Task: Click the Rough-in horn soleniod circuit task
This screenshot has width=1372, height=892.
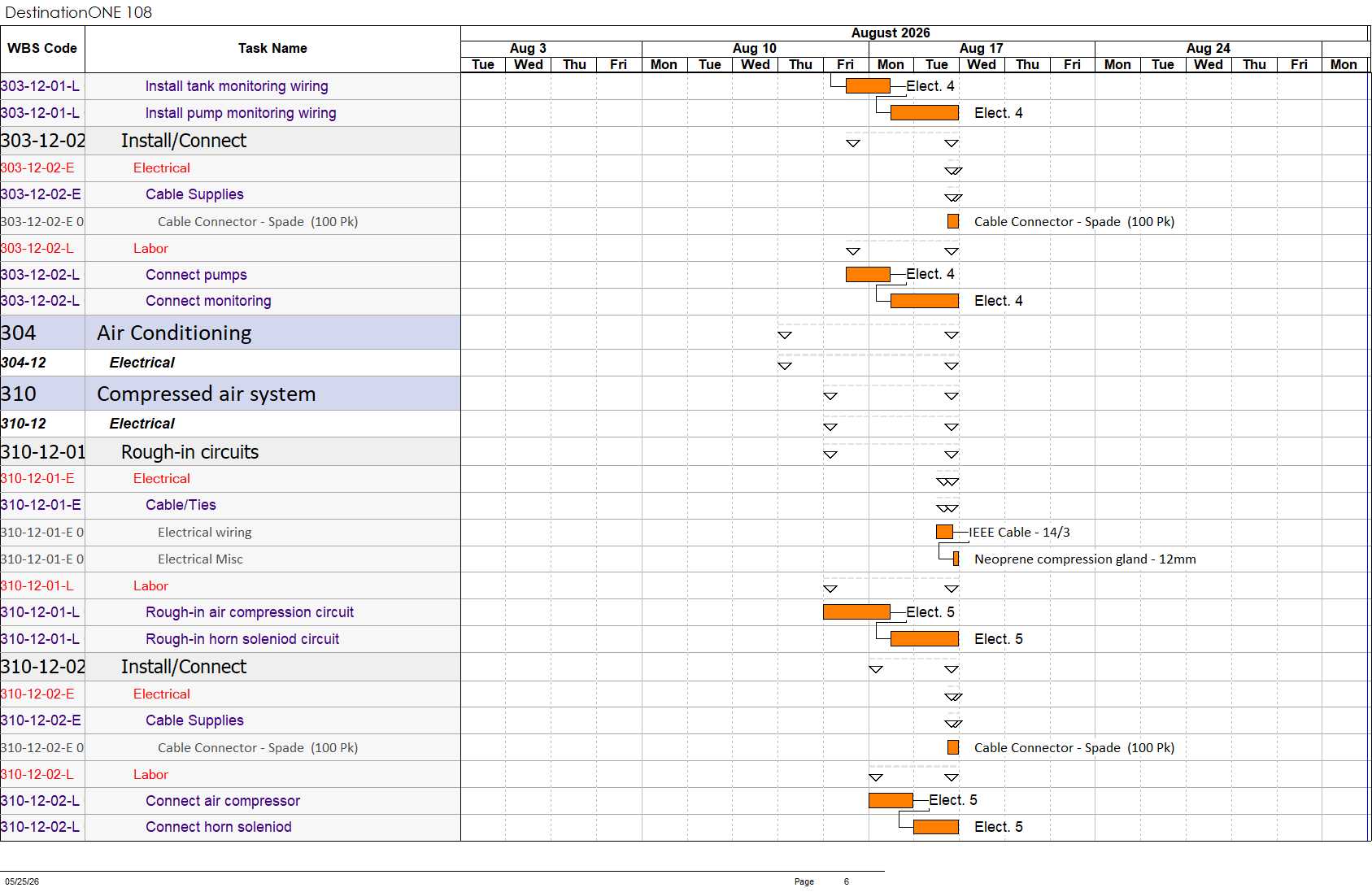Action: pyautogui.click(x=242, y=639)
